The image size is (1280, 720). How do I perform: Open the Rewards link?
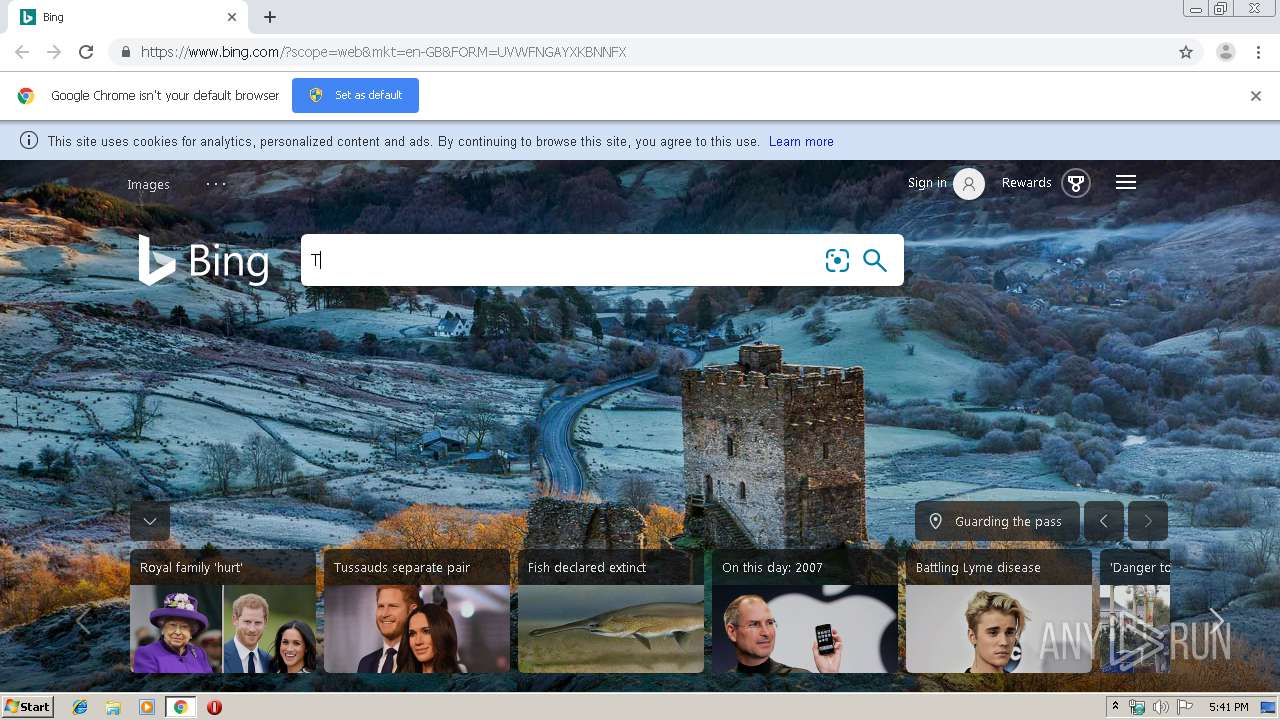pyautogui.click(x=1026, y=183)
